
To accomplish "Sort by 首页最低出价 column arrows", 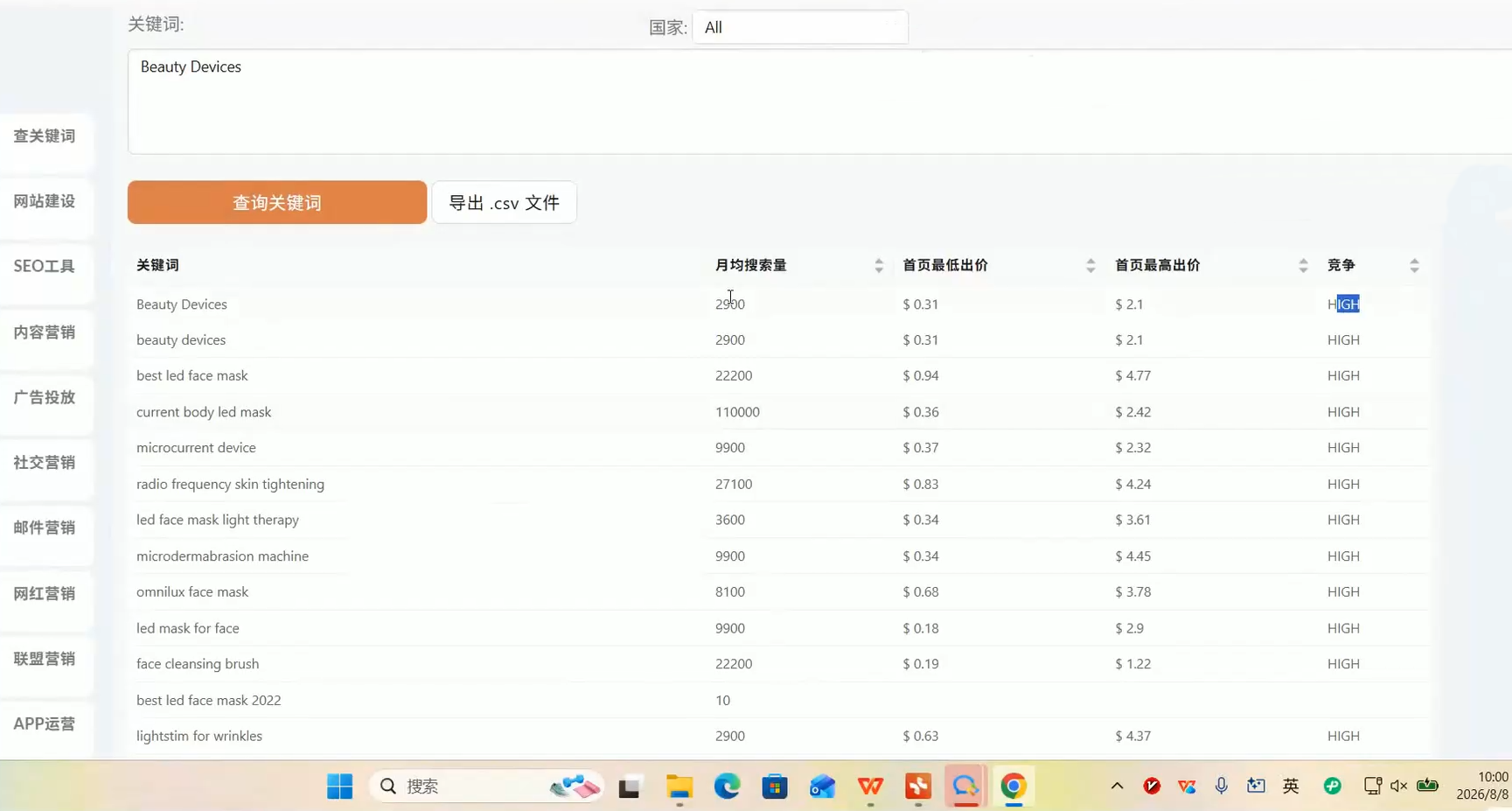I will (x=1090, y=266).
